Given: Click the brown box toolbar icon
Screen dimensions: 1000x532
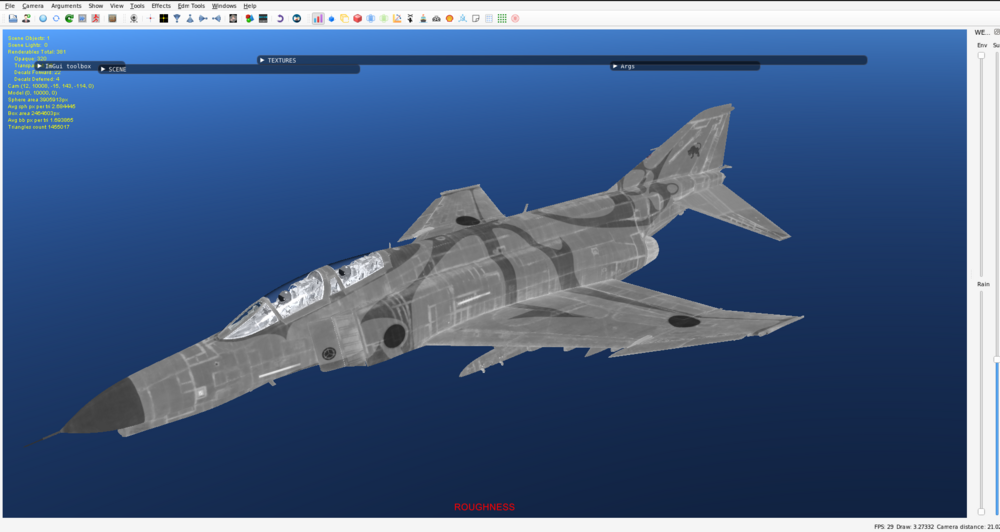Looking at the screenshot, I should (x=112, y=18).
